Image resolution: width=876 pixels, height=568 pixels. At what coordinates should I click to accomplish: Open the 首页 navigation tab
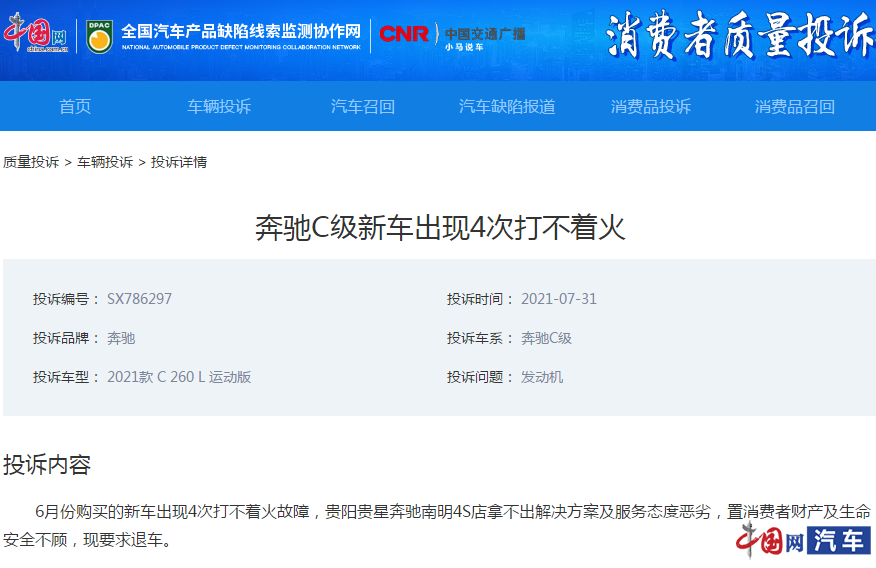[x=75, y=107]
